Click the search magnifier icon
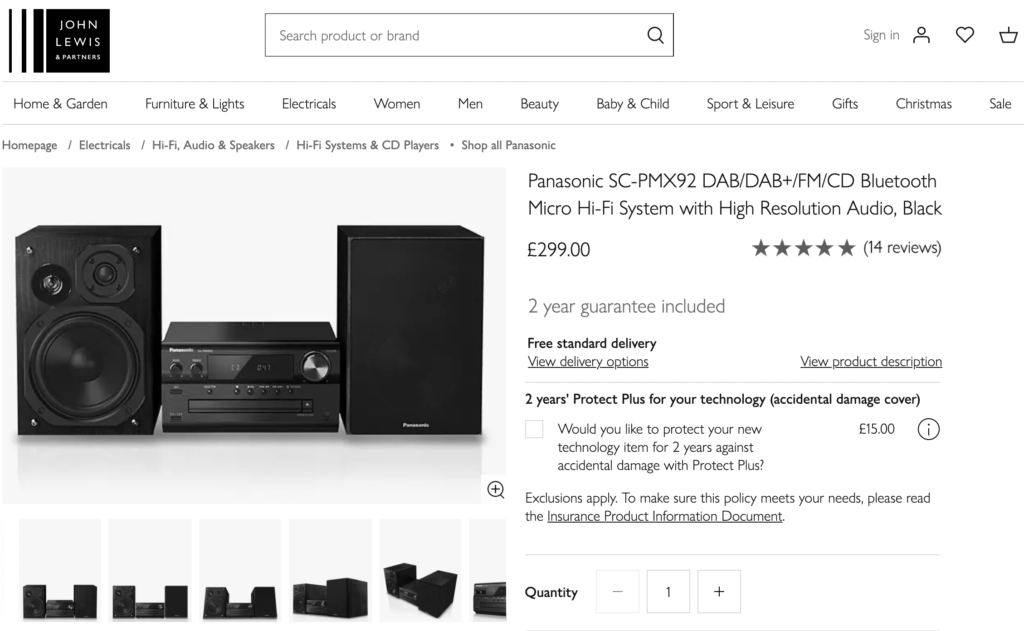The image size is (1024, 631). [655, 35]
